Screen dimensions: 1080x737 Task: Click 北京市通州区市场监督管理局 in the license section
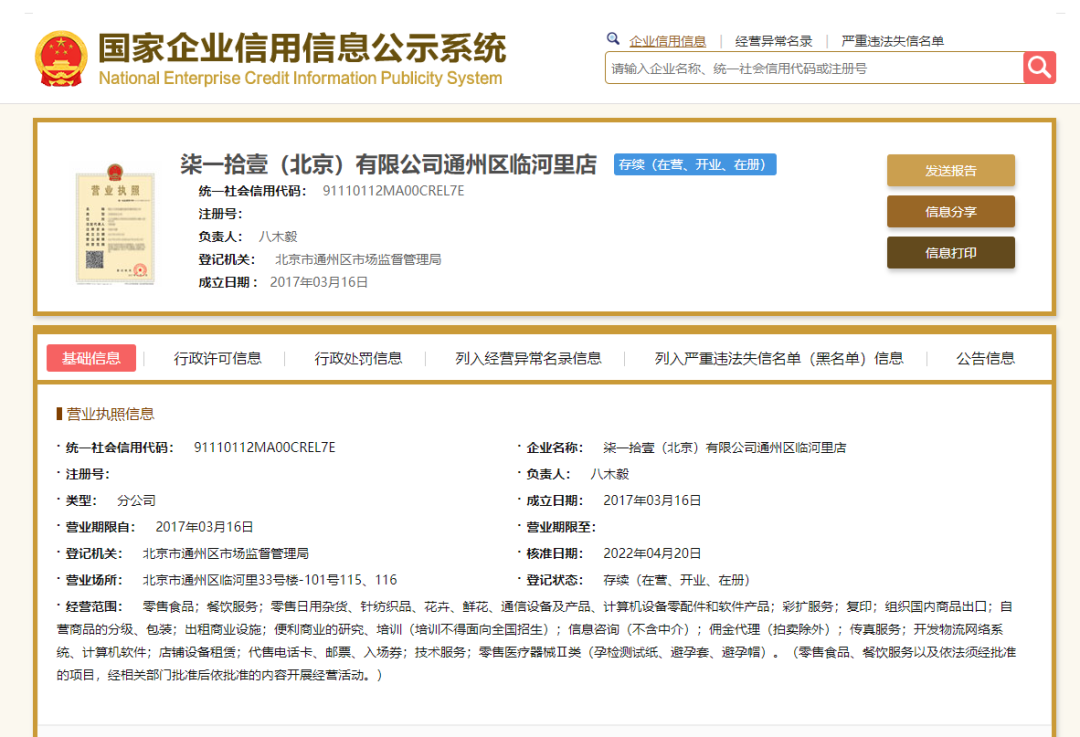pyautogui.click(x=226, y=554)
